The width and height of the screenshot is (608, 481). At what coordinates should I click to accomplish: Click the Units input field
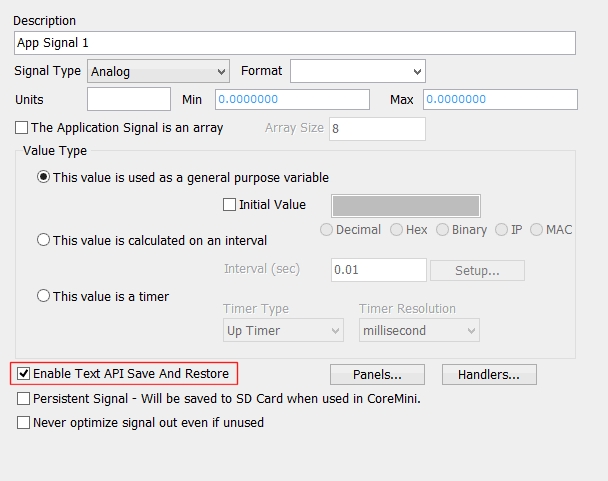[x=129, y=100]
